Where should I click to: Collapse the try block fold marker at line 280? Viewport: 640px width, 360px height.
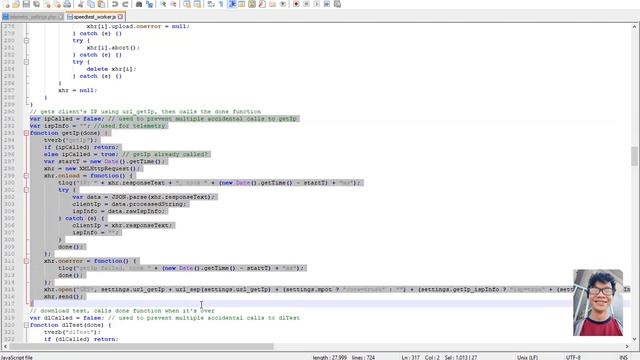pyautogui.click(x=26, y=40)
